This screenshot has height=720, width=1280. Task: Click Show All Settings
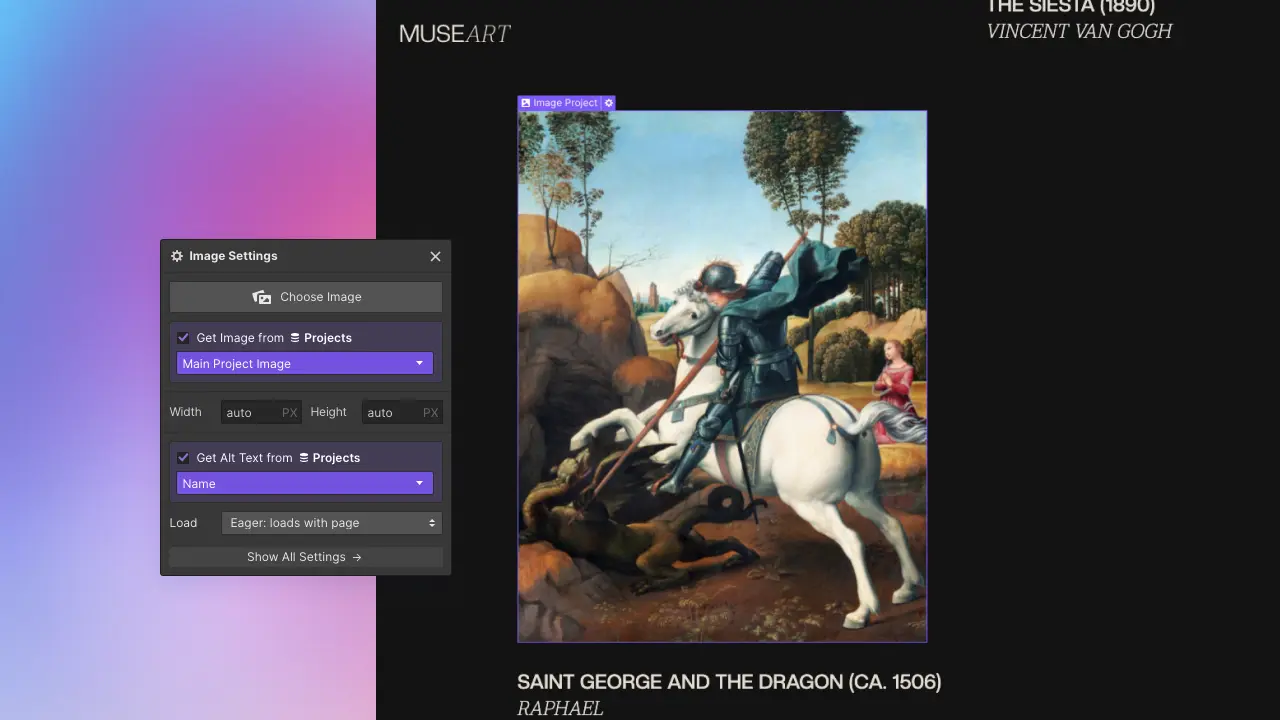306,557
